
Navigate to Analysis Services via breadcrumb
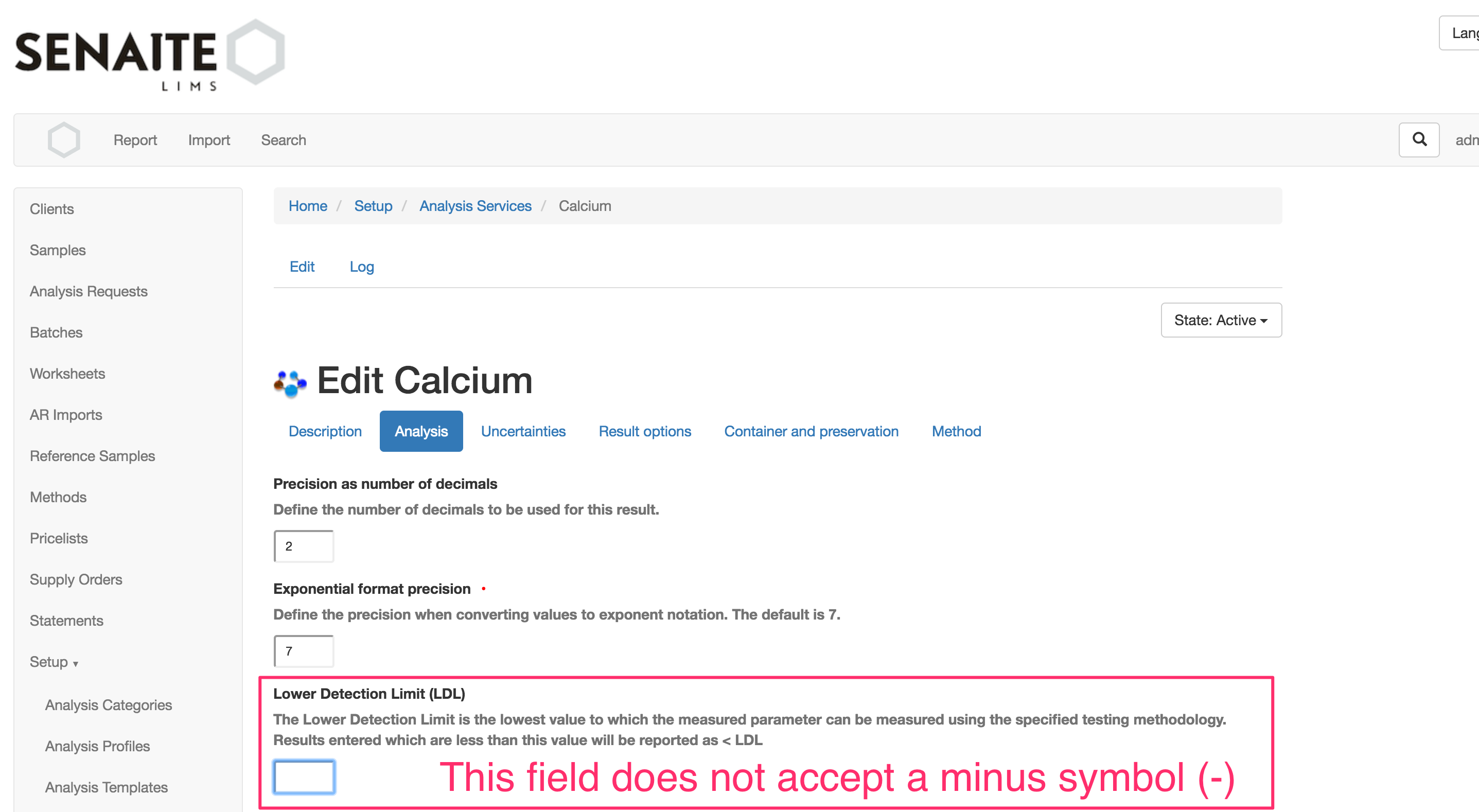[x=475, y=206]
